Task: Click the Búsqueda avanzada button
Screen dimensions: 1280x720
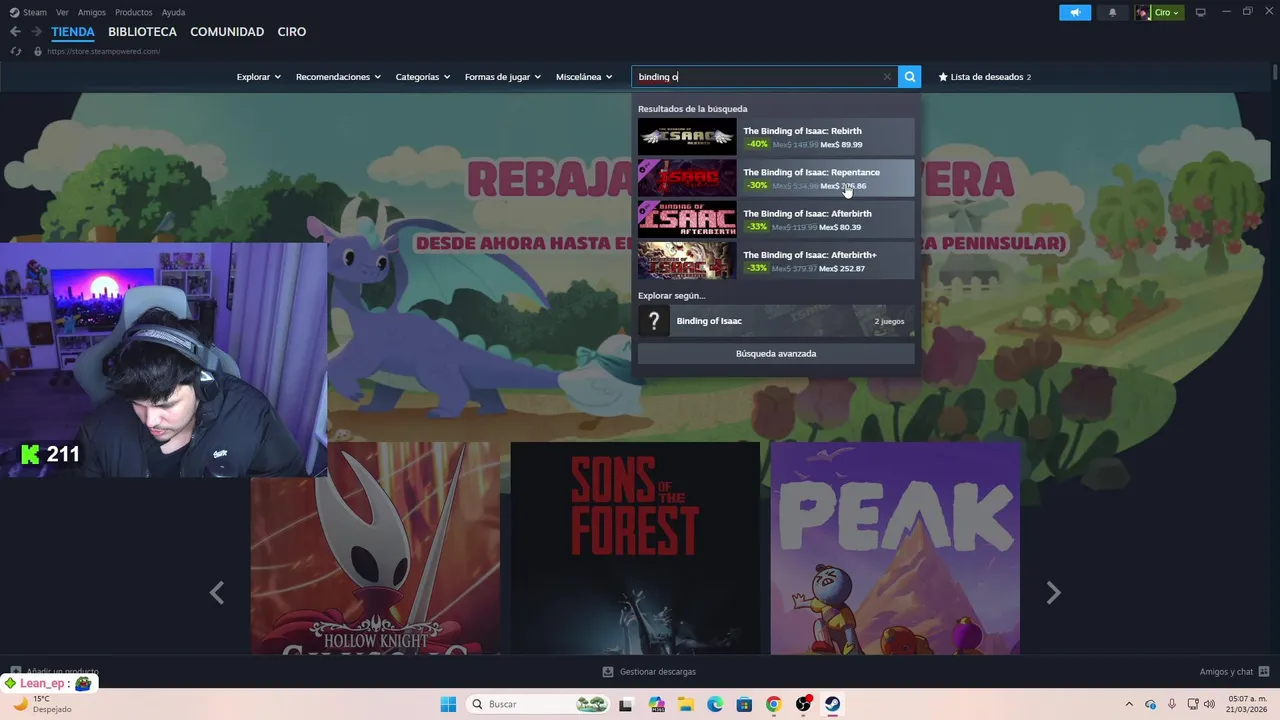Action: (x=776, y=354)
